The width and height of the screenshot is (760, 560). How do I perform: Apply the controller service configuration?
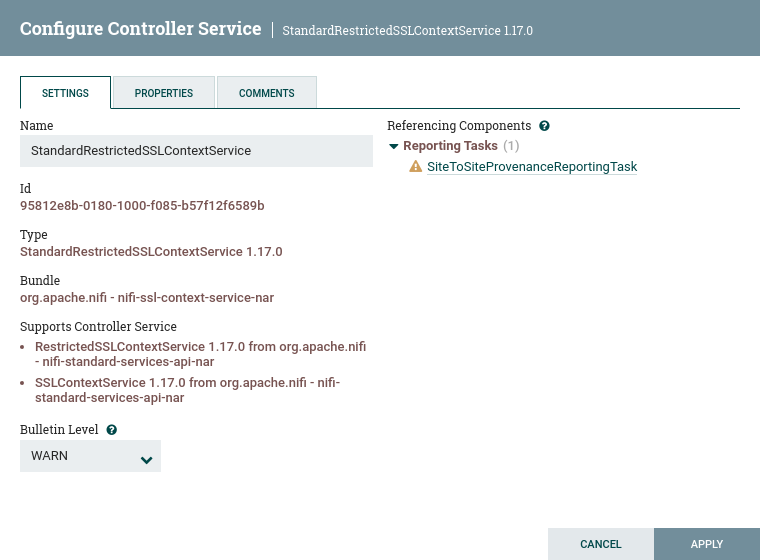click(x=706, y=544)
